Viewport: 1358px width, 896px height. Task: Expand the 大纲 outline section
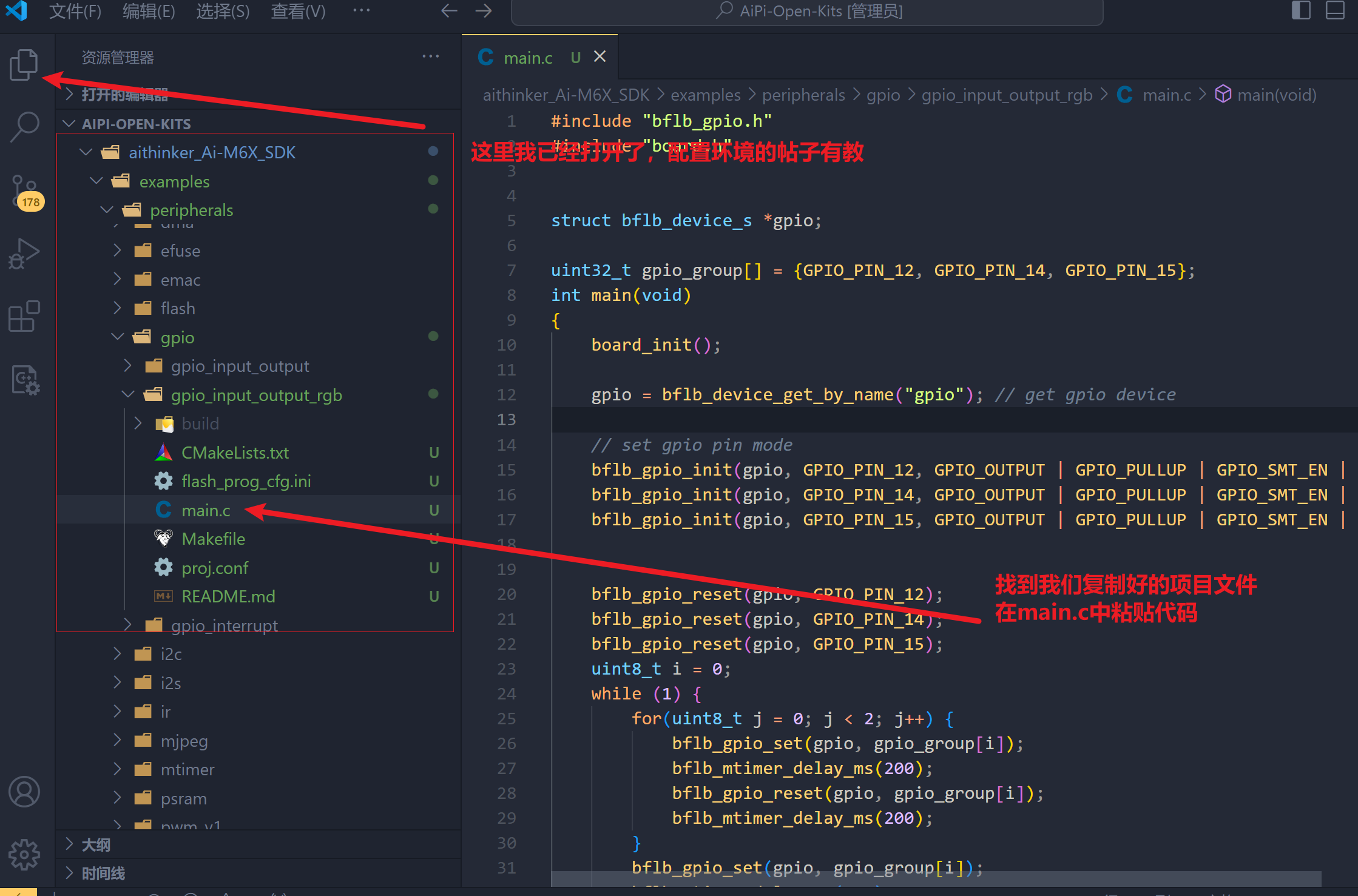[x=258, y=844]
